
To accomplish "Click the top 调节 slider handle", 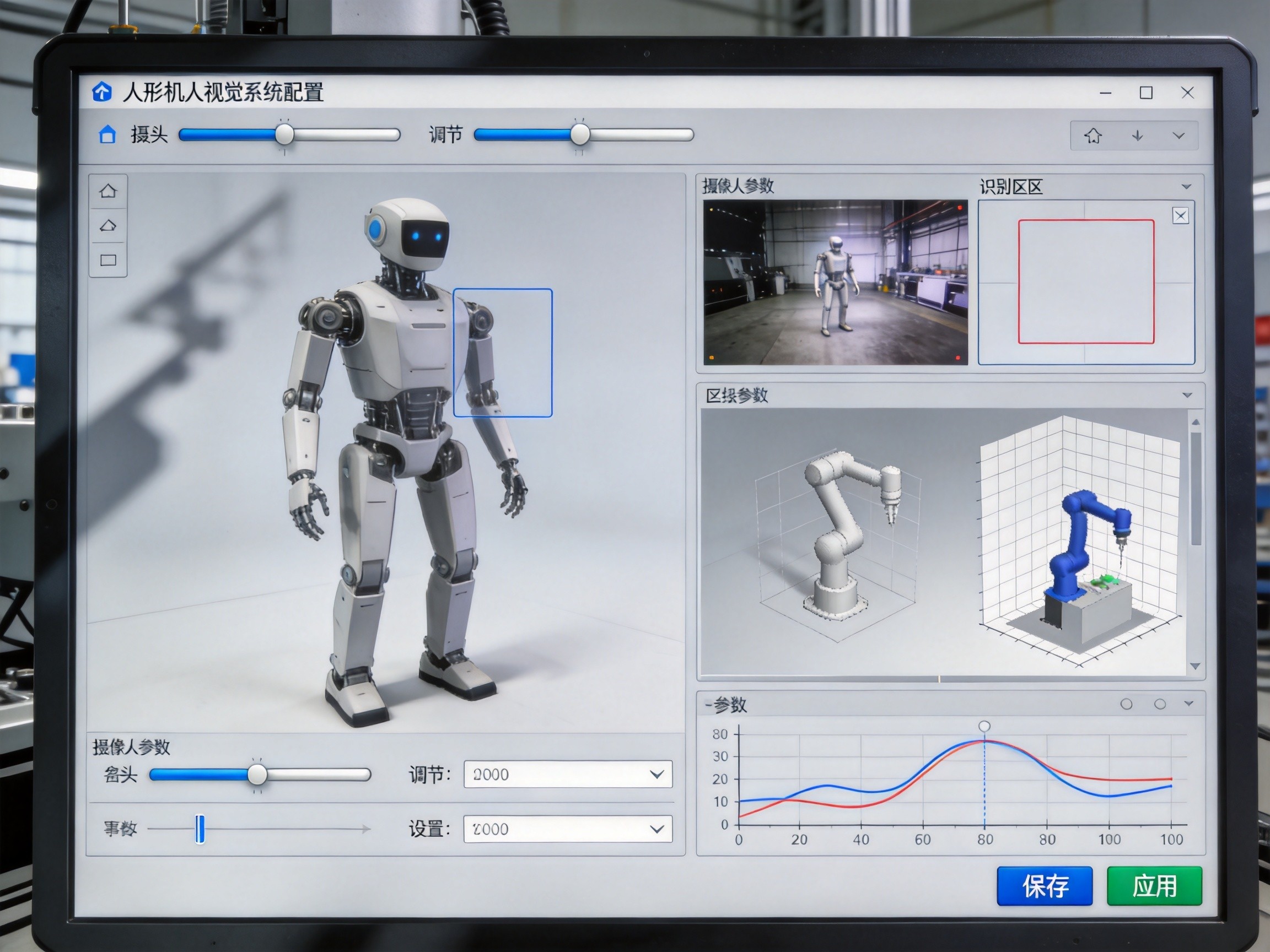I will coord(580,135).
